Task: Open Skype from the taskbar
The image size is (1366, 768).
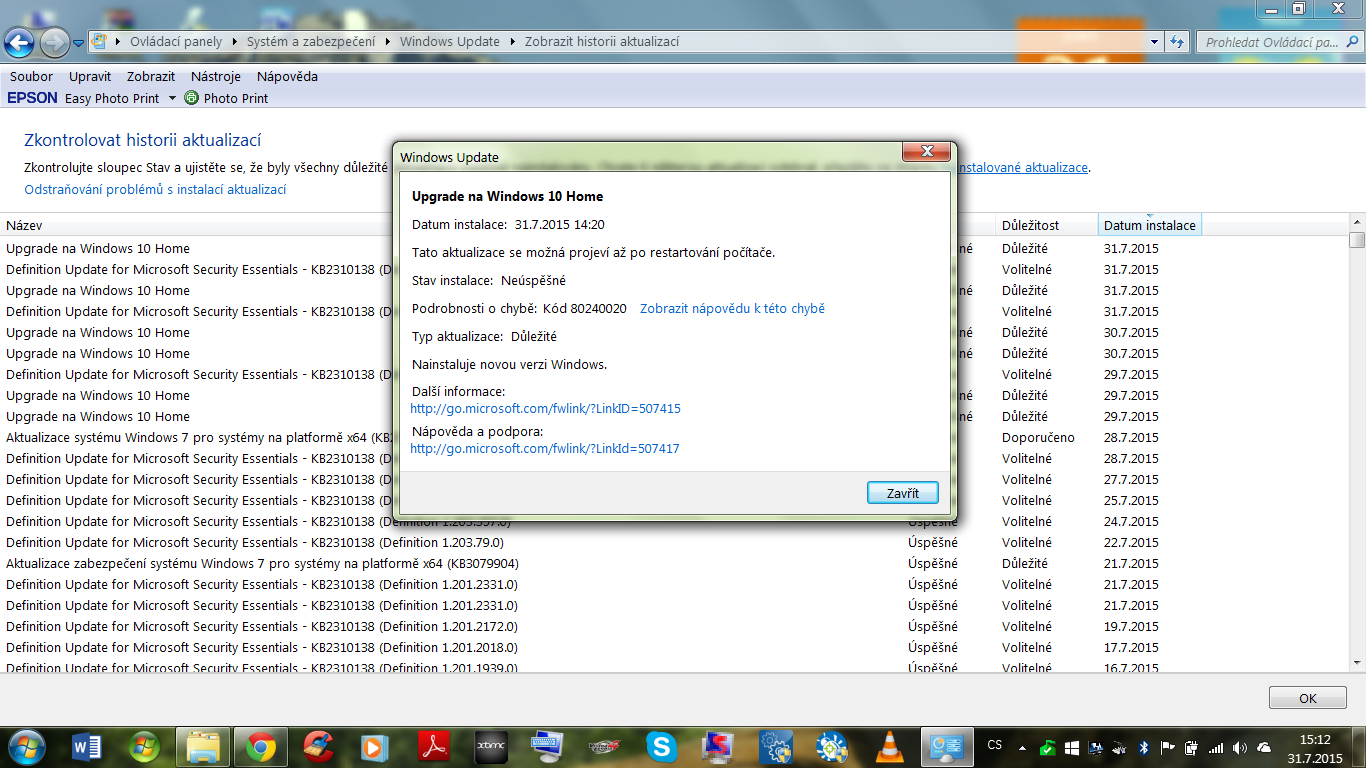Action: [x=661, y=746]
